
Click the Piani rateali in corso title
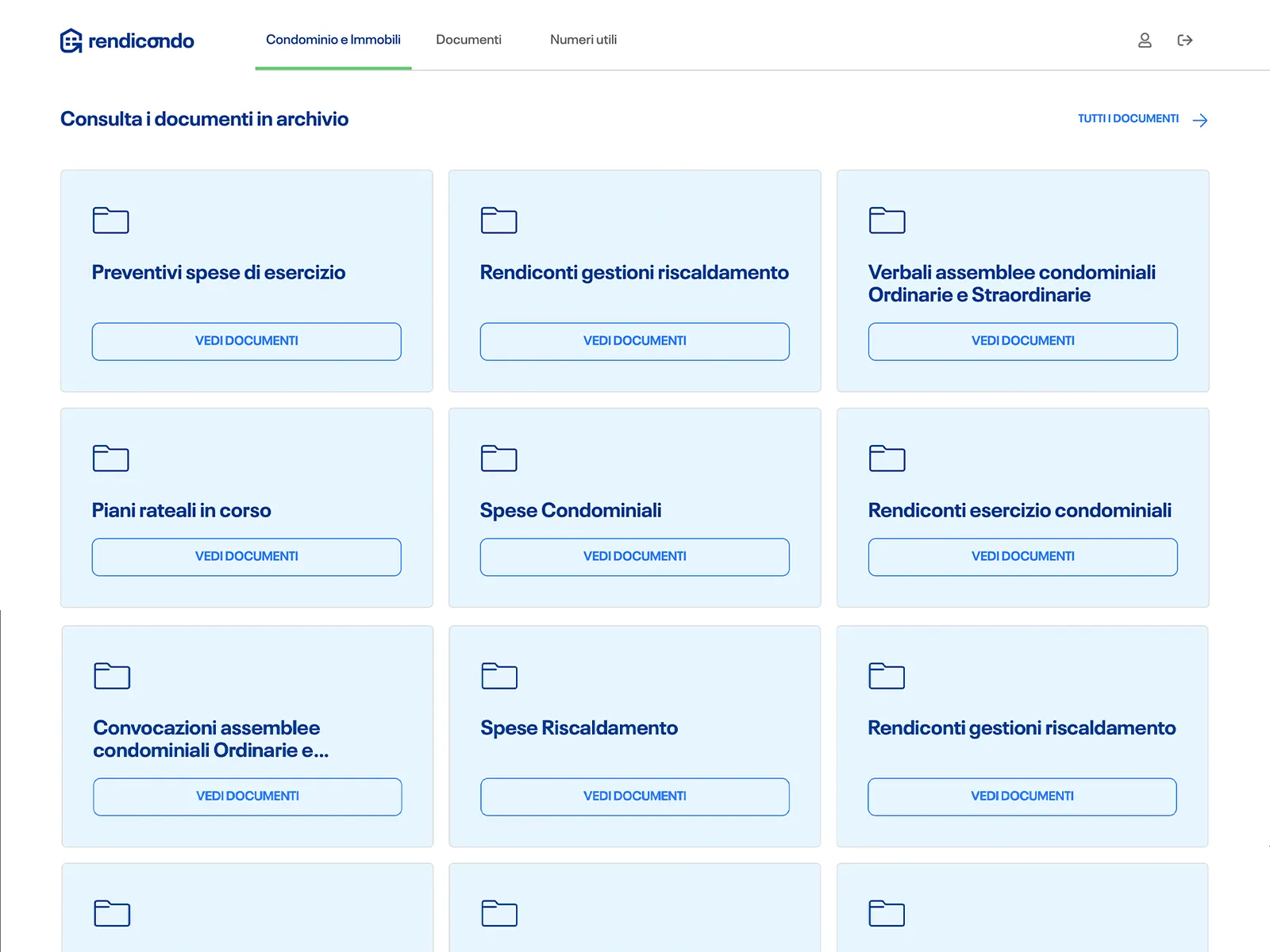(181, 511)
